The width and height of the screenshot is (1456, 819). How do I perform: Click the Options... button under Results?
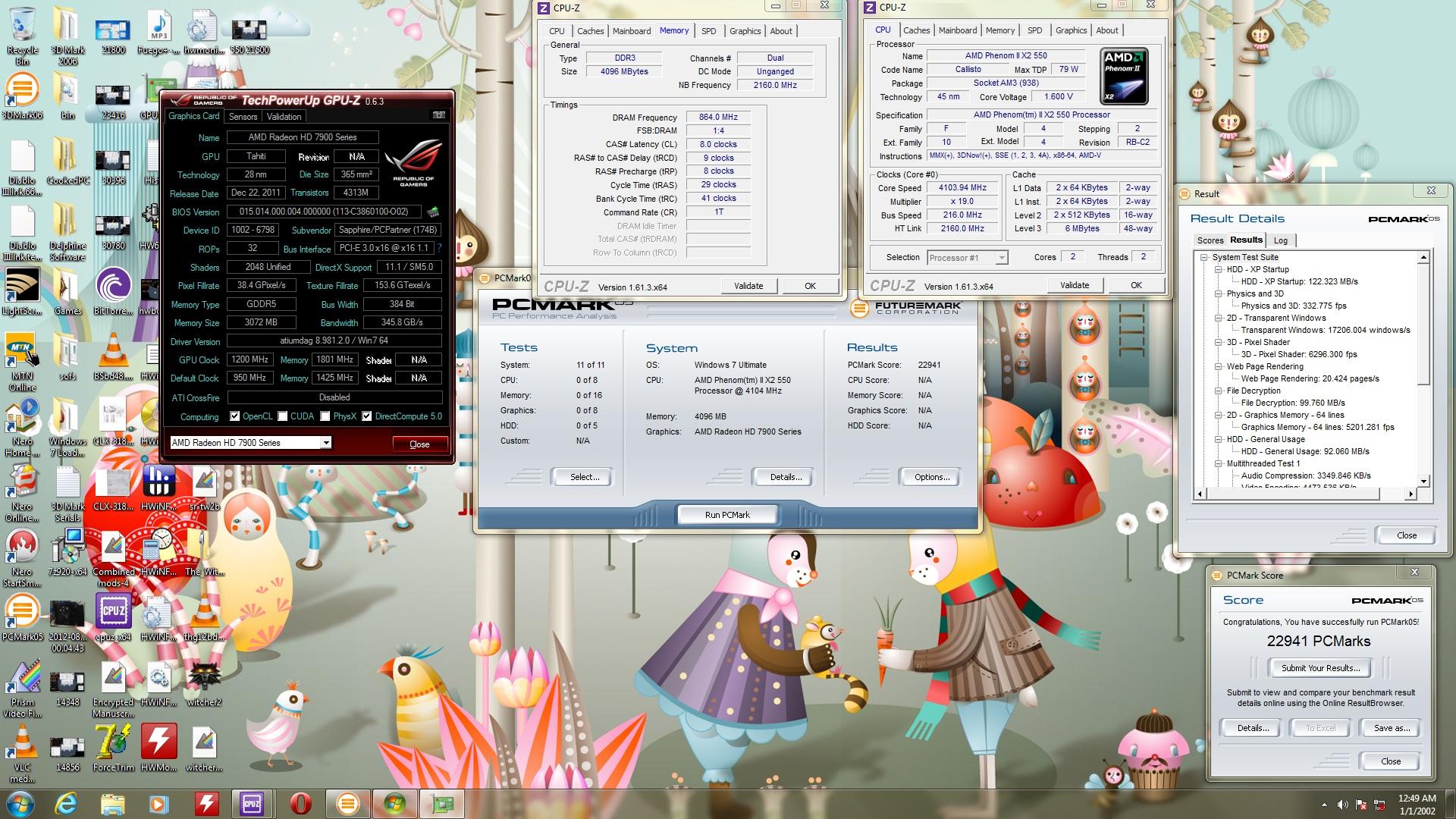(x=932, y=476)
